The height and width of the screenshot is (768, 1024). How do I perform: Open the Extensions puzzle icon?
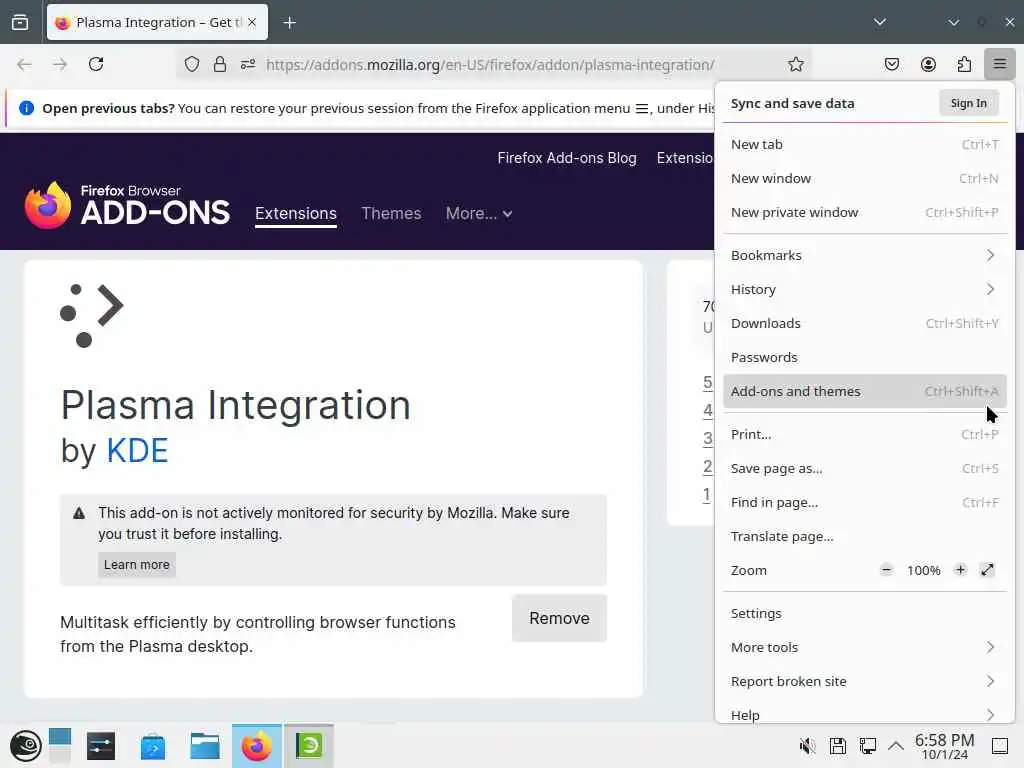[964, 64]
